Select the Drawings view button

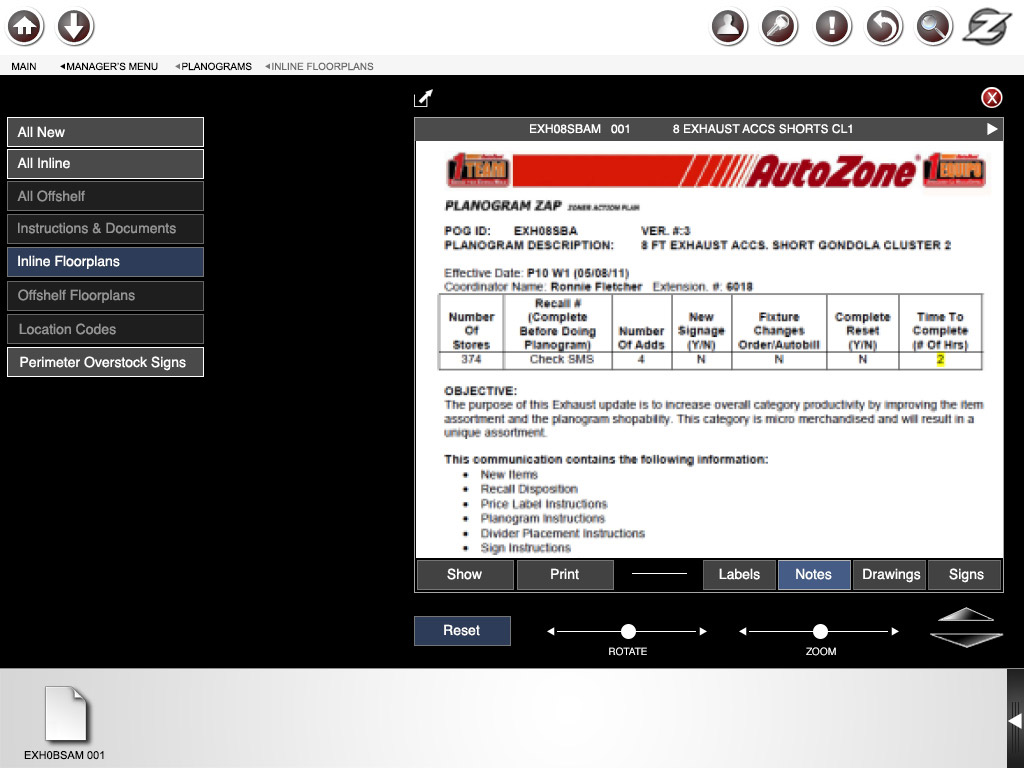(x=890, y=575)
